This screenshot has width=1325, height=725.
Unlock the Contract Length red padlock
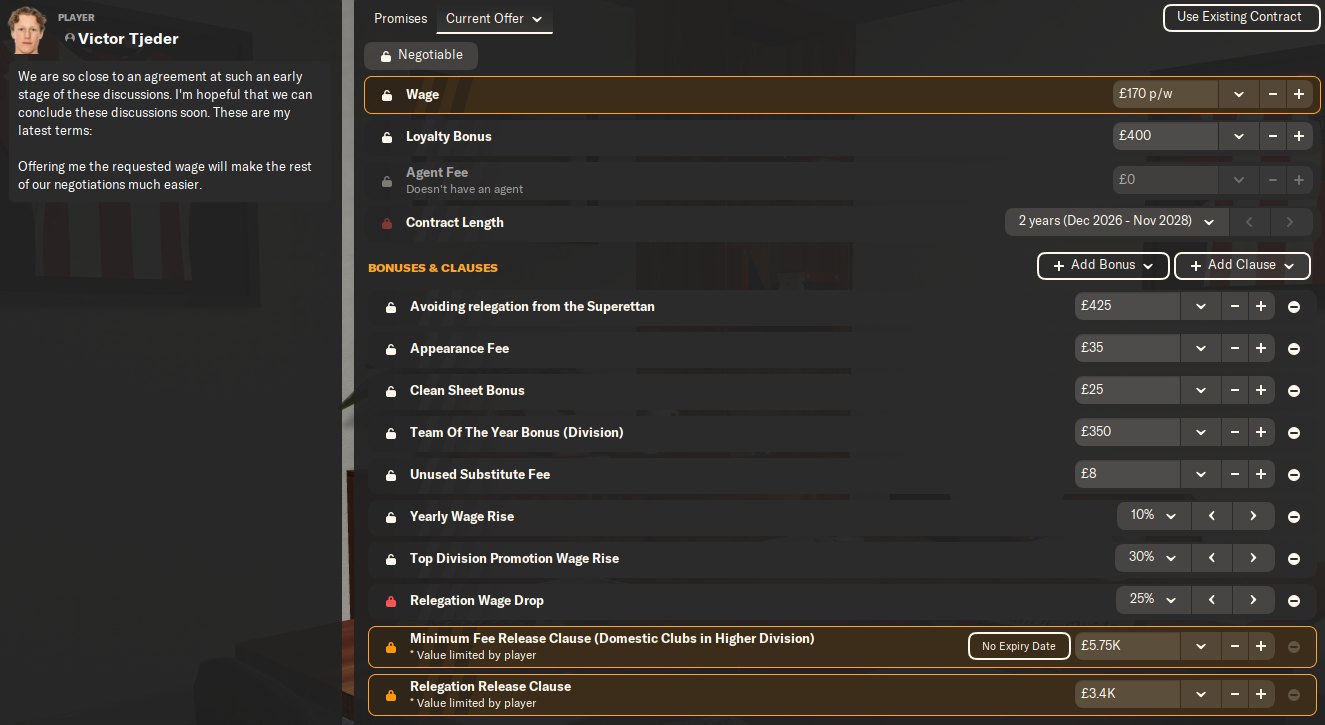click(x=387, y=223)
